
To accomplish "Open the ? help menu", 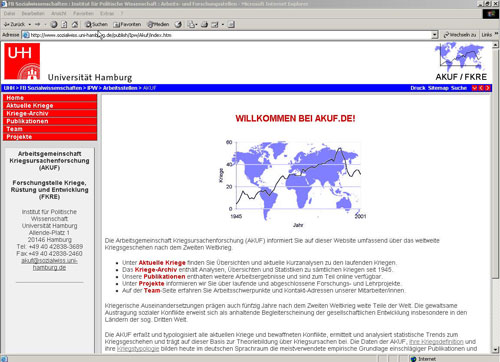I will 122,14.
